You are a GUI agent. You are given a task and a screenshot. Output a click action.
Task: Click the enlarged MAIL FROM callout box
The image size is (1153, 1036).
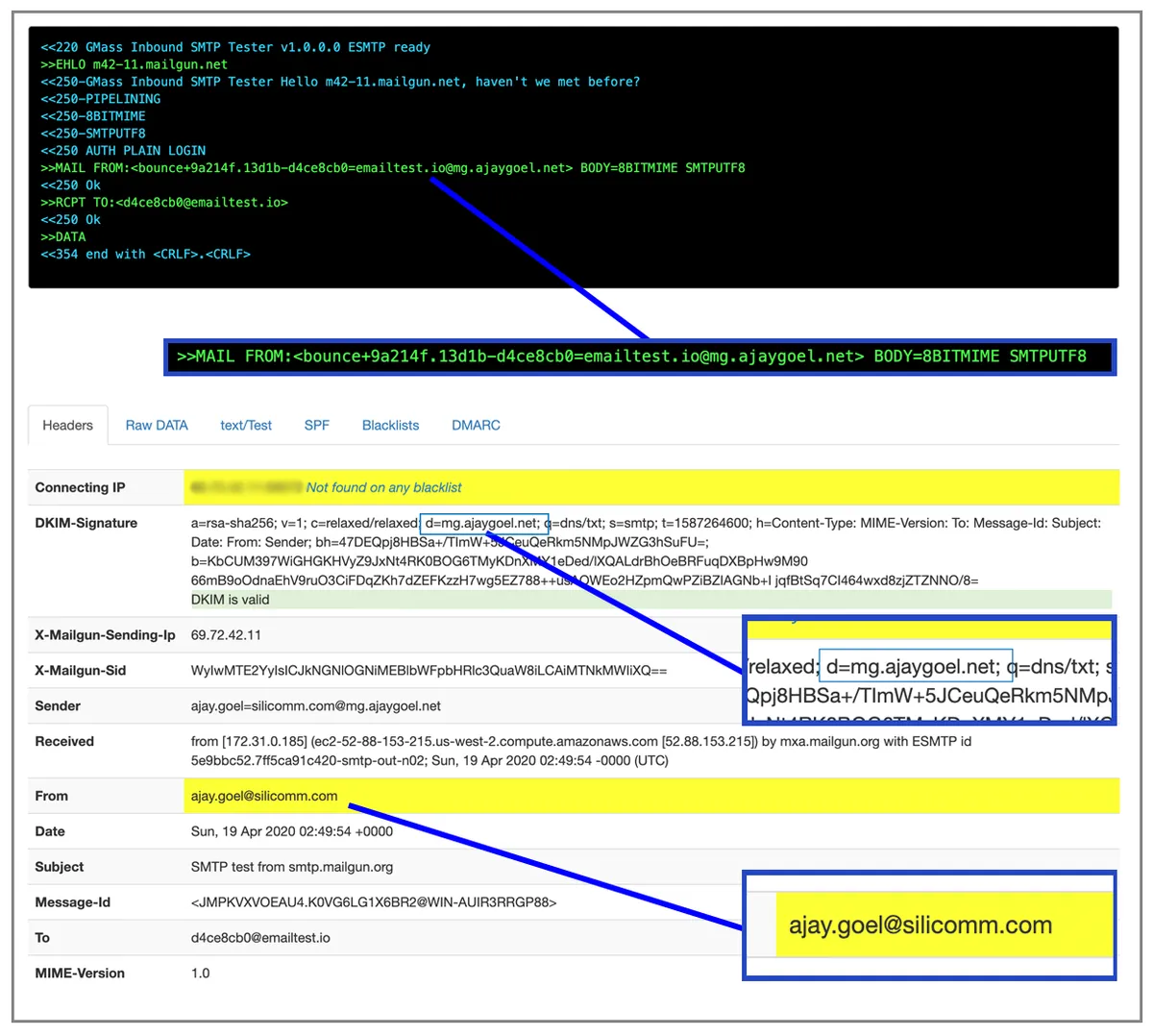pyautogui.click(x=640, y=357)
